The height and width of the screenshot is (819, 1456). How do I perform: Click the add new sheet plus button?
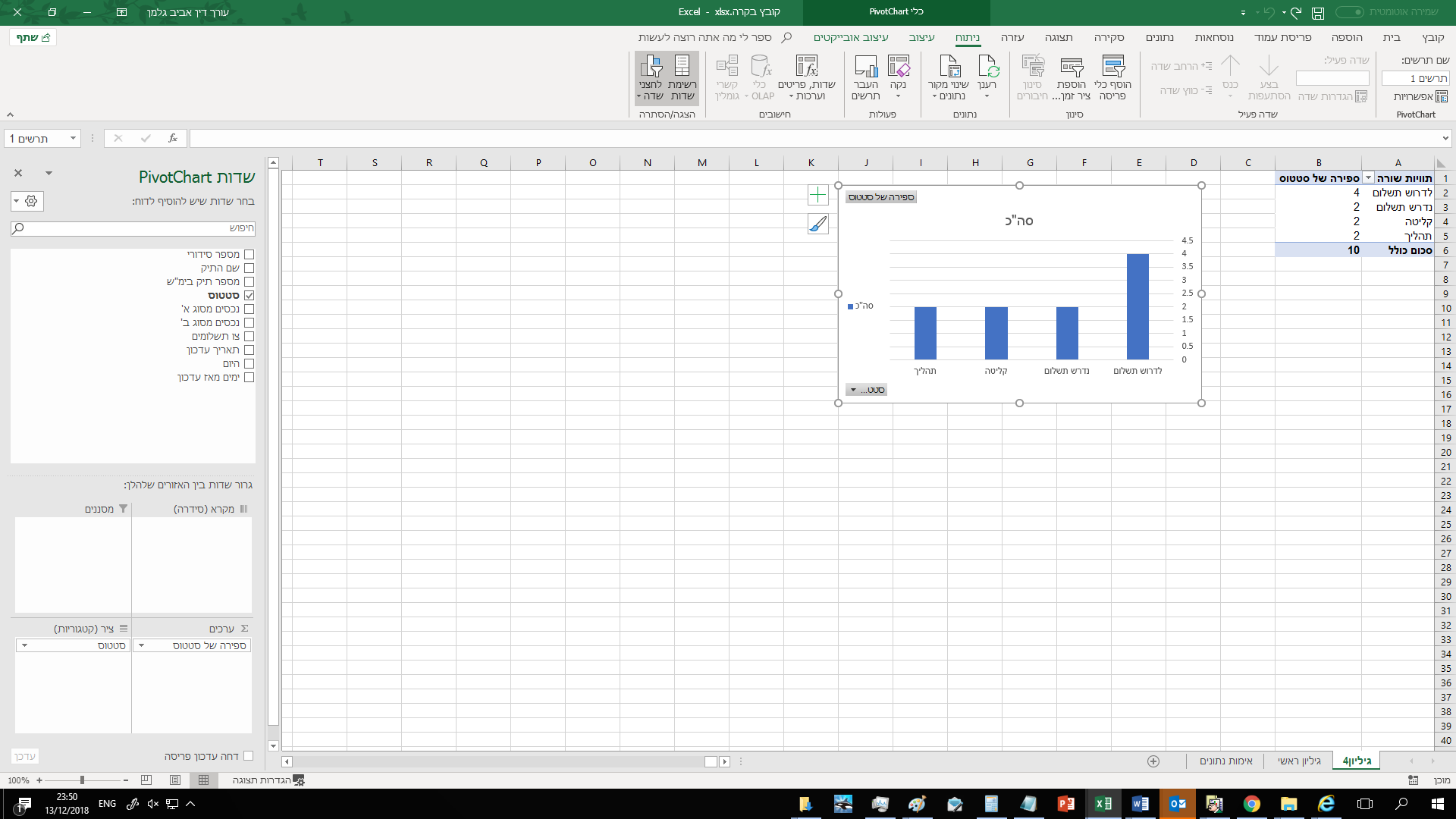click(1153, 761)
